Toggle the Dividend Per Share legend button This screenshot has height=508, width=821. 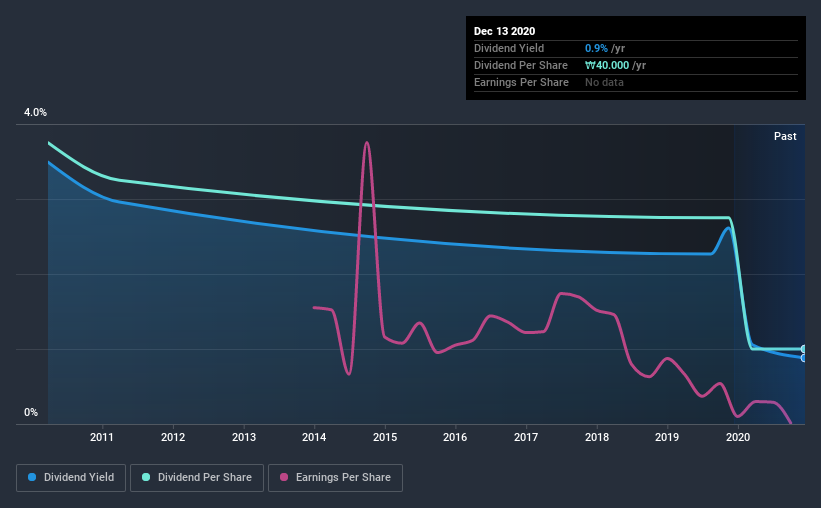[x=197, y=478]
